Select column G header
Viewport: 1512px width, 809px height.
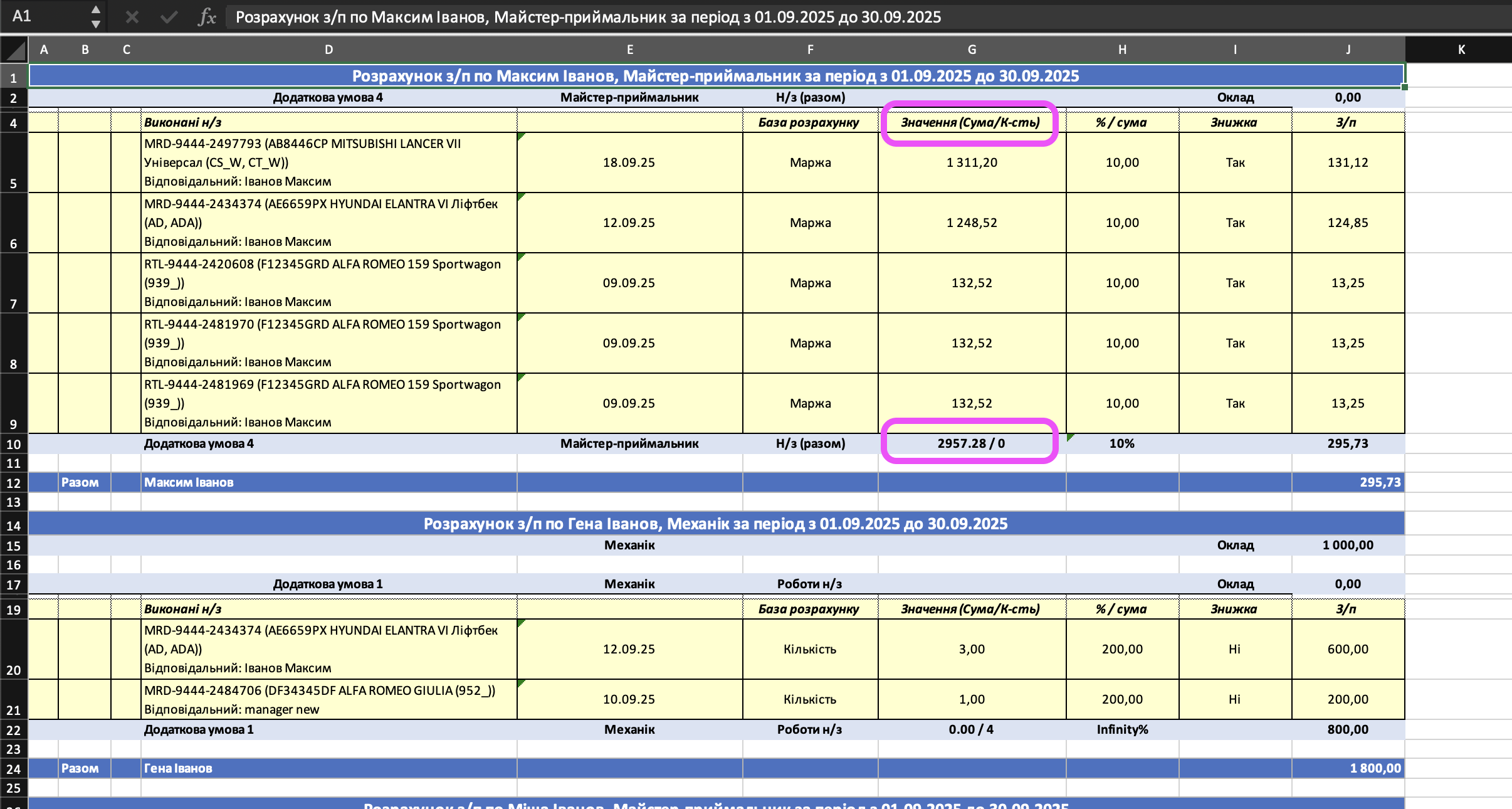pyautogui.click(x=972, y=50)
